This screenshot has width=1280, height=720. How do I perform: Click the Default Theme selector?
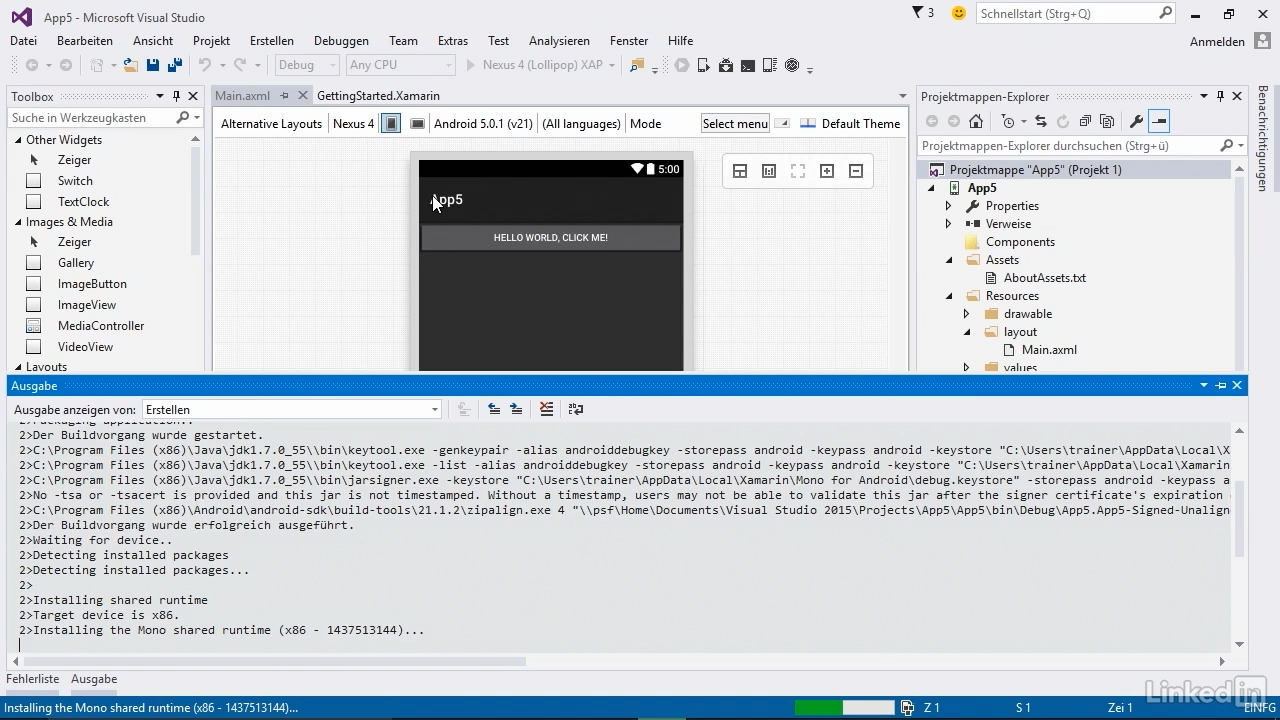tap(850, 124)
